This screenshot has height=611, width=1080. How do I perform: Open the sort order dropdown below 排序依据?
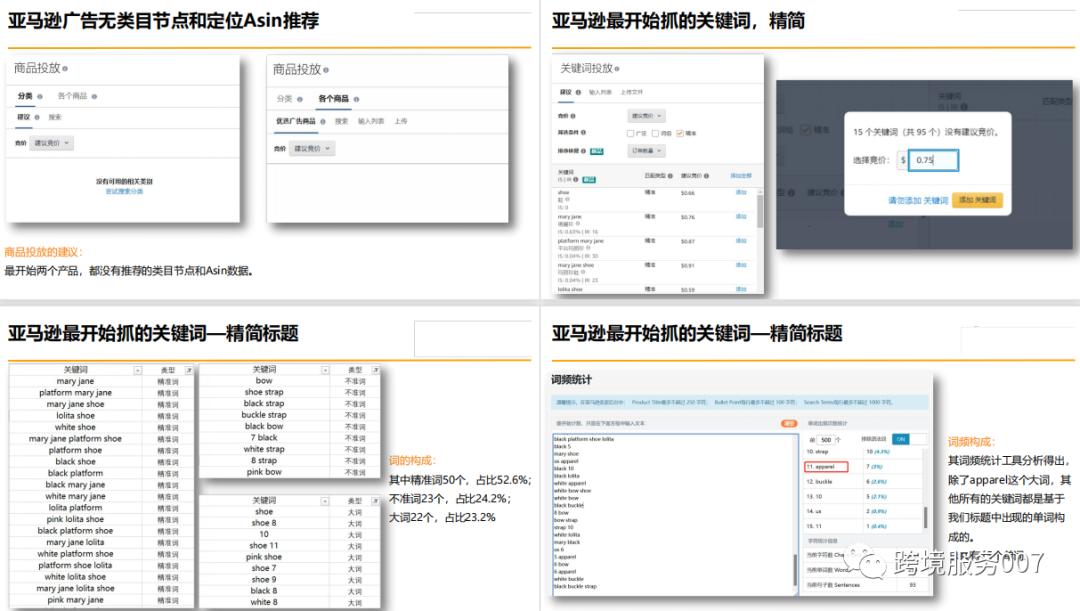[647, 151]
